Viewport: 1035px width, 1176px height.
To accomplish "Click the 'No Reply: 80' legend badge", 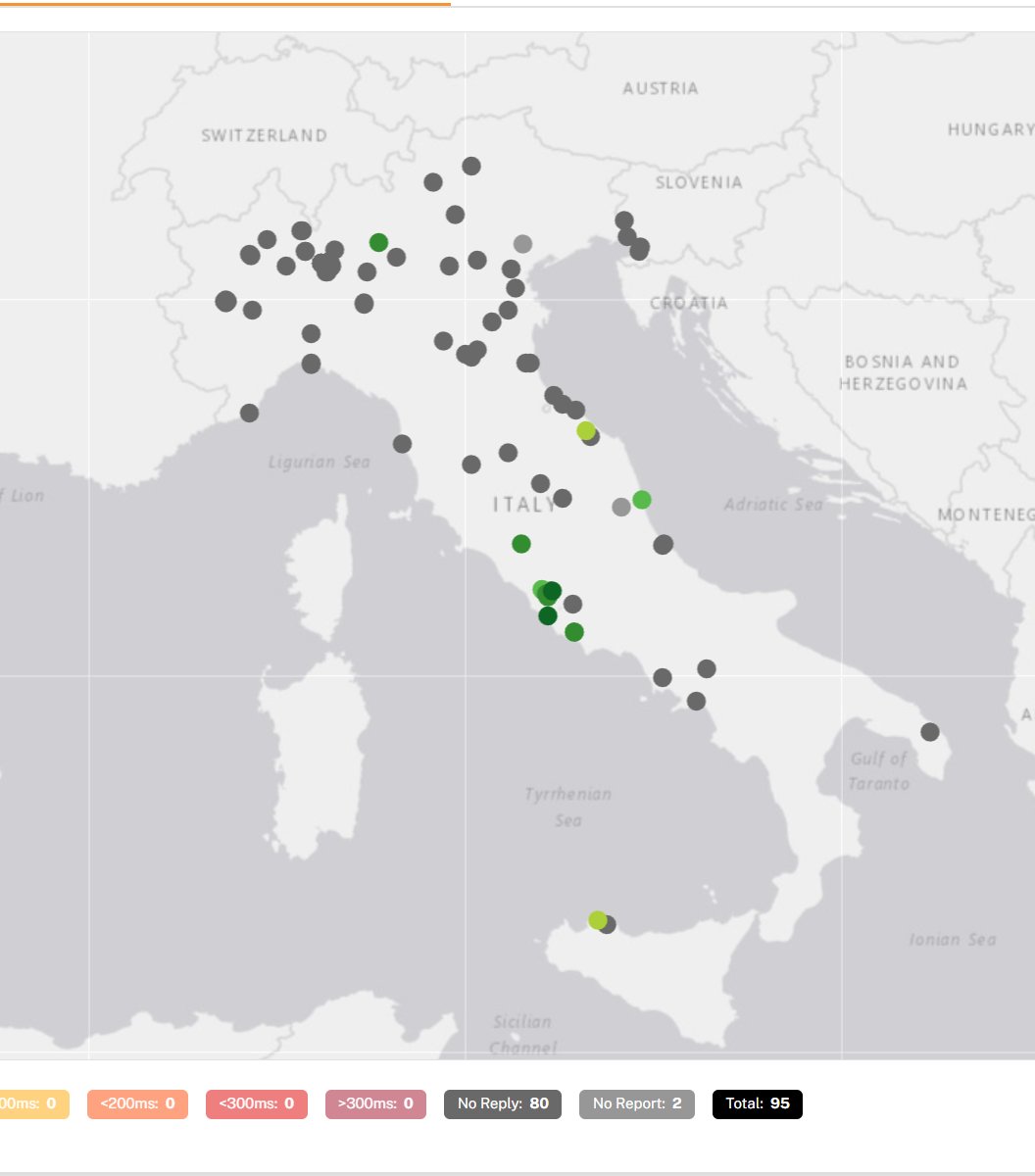I will [x=503, y=1103].
